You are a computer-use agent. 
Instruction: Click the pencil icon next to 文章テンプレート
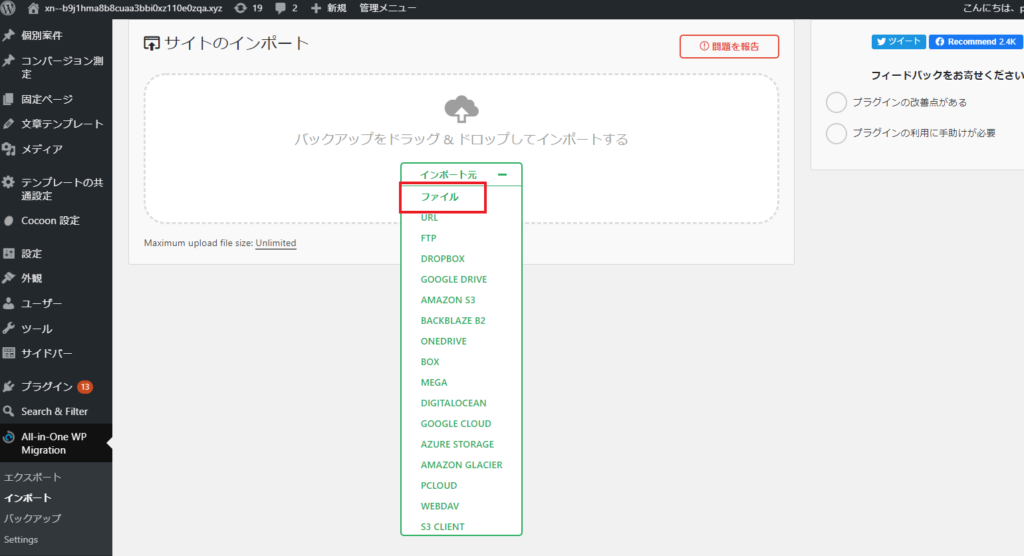click(8, 123)
